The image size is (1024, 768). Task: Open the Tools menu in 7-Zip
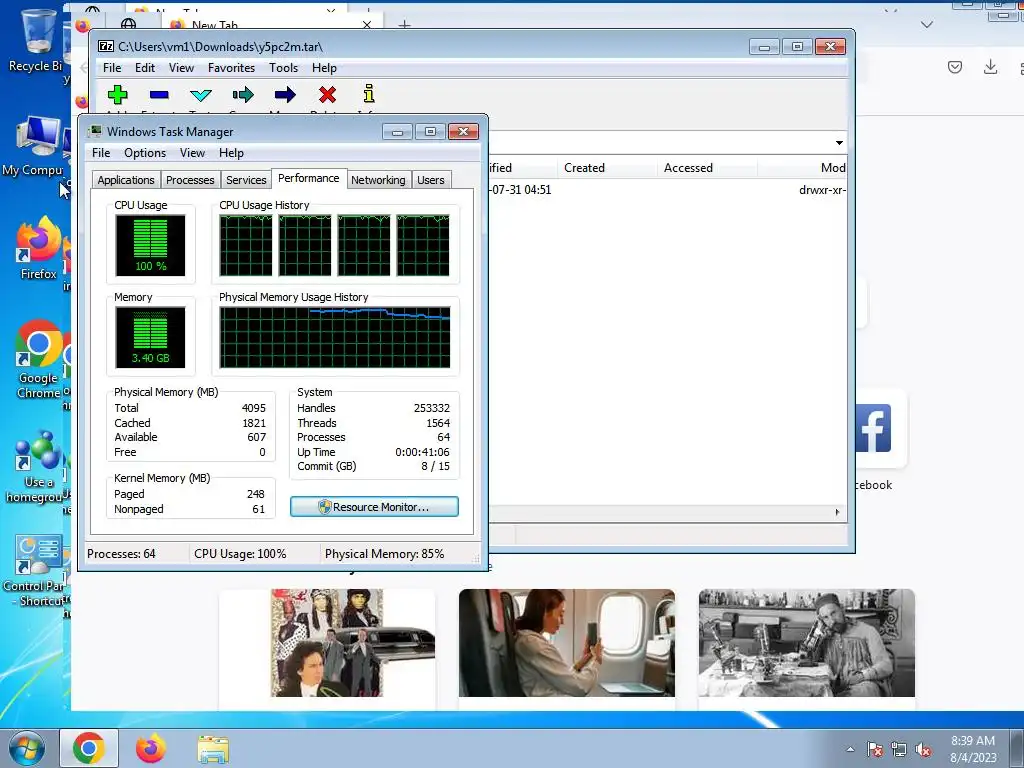click(283, 68)
